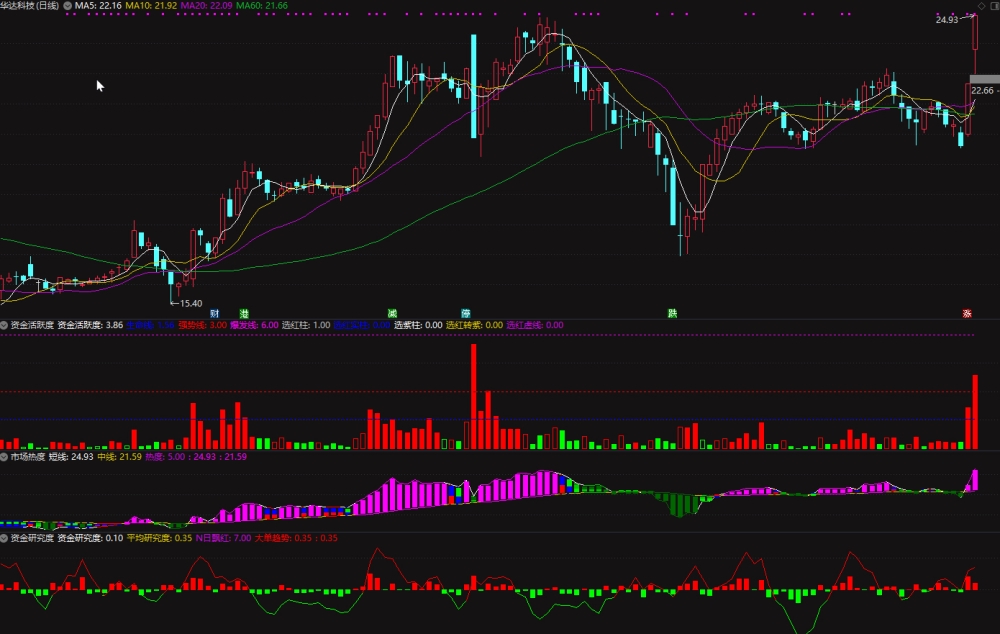Screen dimensions: 1000x634
Task: Click the 财 event marker icon
Action: pyautogui.click(x=215, y=314)
